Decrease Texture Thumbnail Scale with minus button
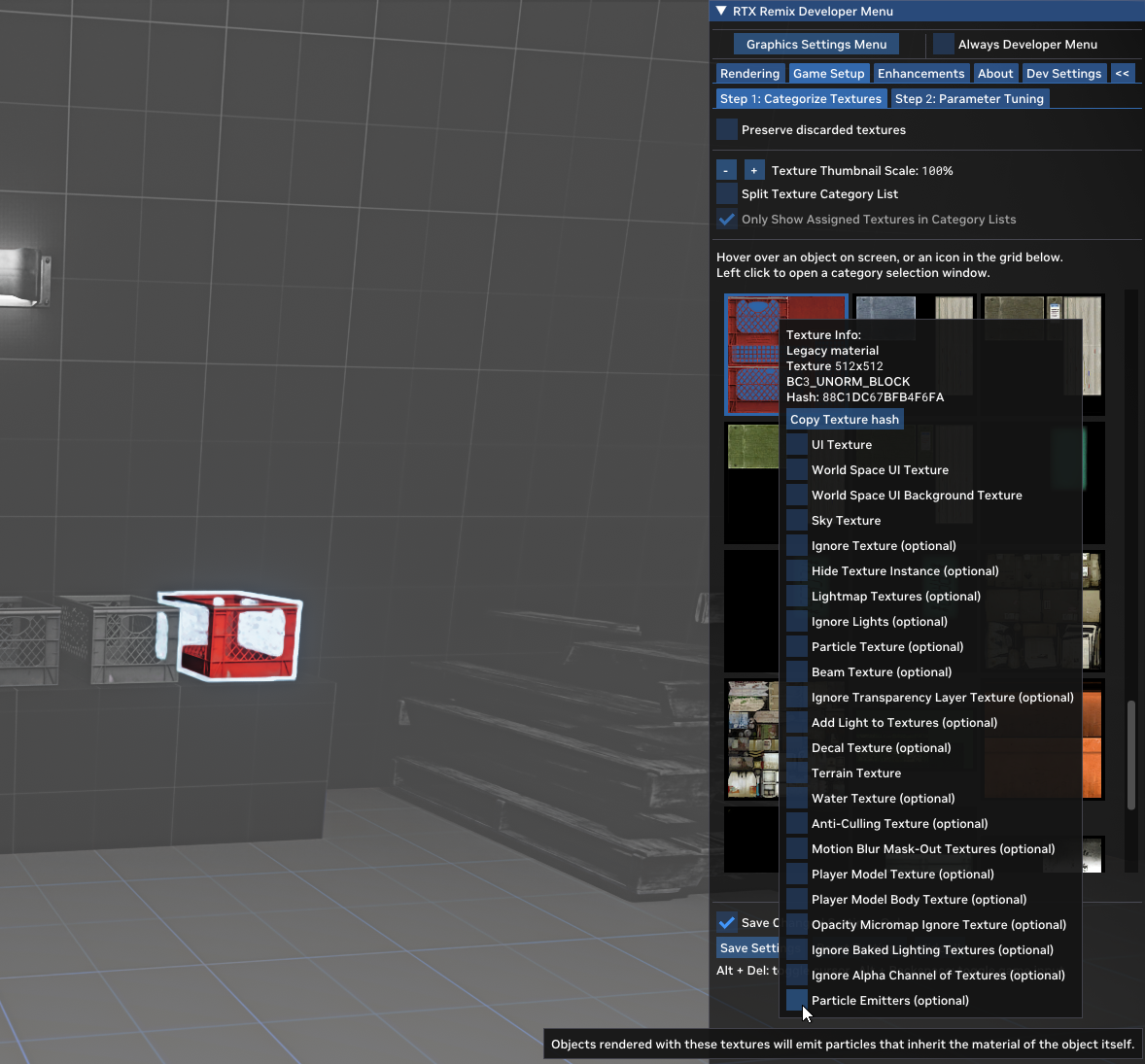The image size is (1145, 1064). pyautogui.click(x=726, y=169)
